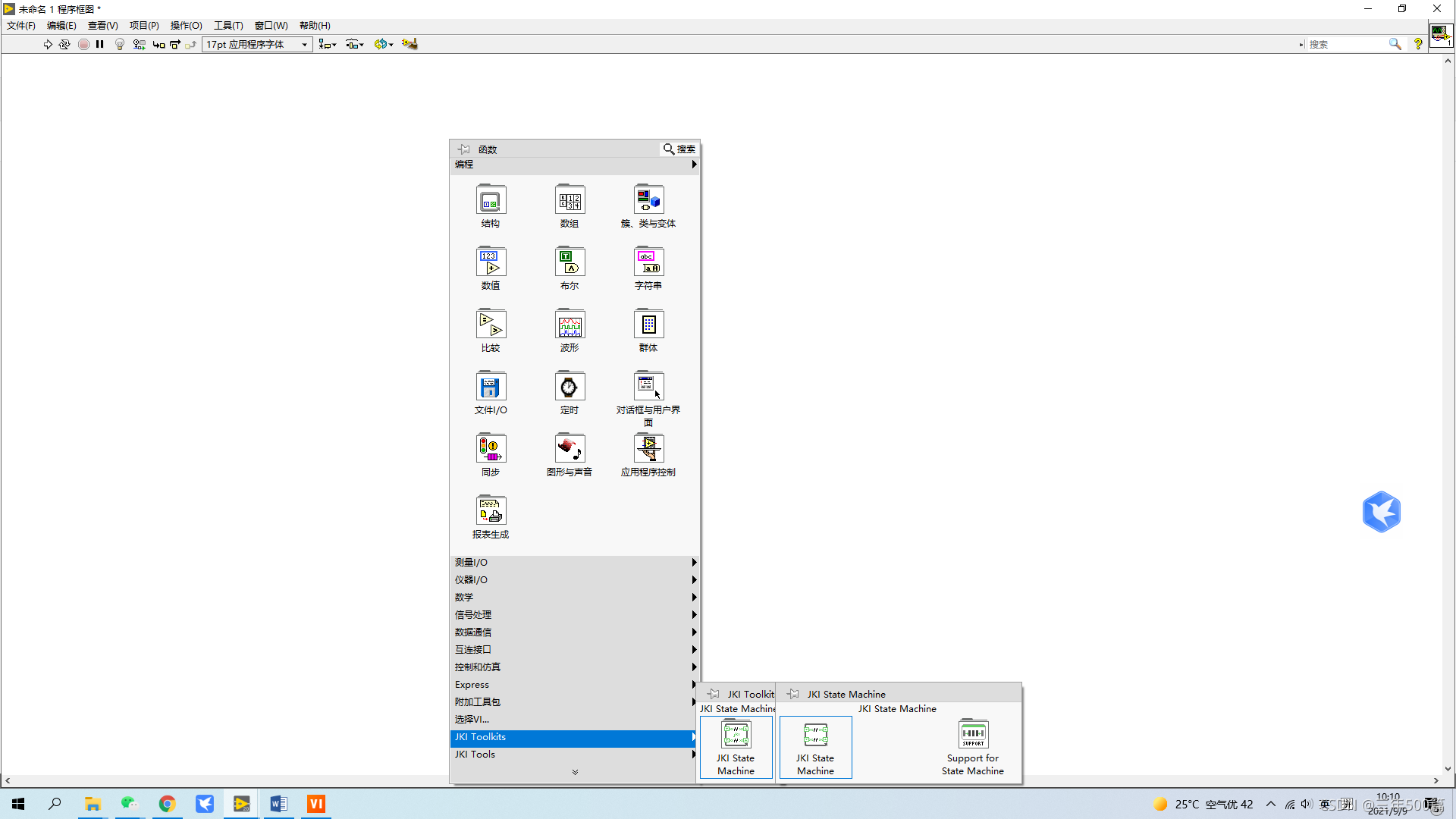Click Run Continuously button
The width and height of the screenshot is (1456, 819).
(64, 45)
